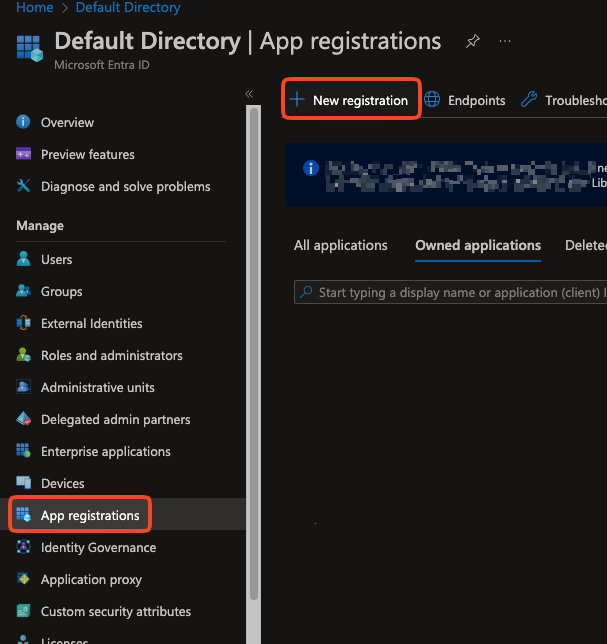The image size is (607, 644).
Task: Click the Delegated admin partners icon
Action: 23,419
